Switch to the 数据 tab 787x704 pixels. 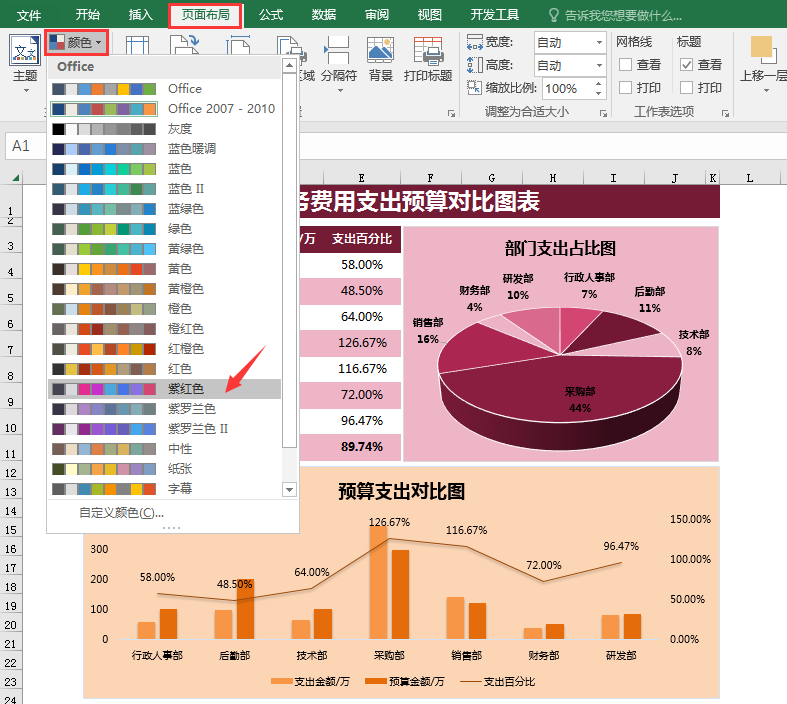(x=324, y=15)
